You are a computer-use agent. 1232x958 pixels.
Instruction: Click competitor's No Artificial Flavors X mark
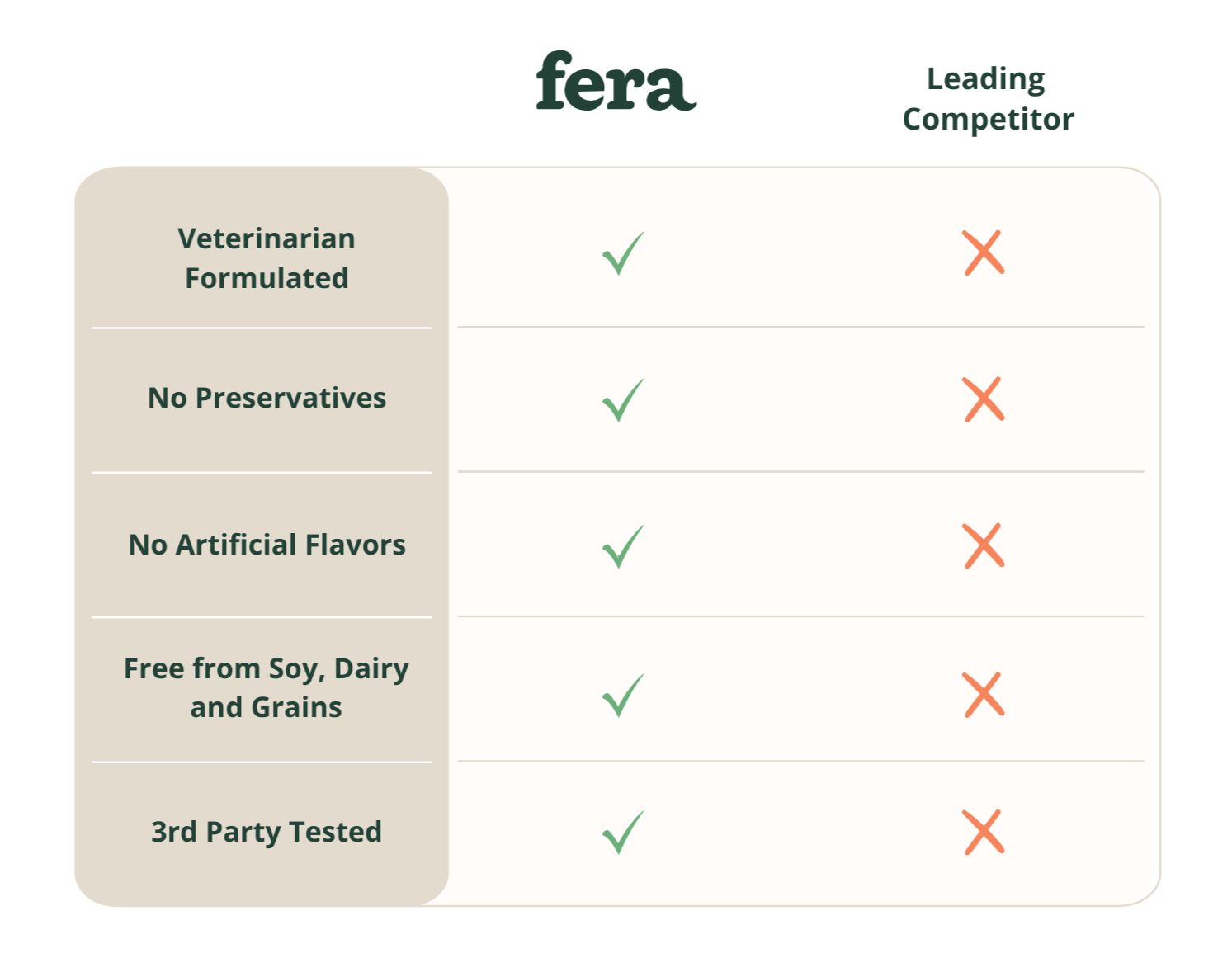[x=984, y=545]
